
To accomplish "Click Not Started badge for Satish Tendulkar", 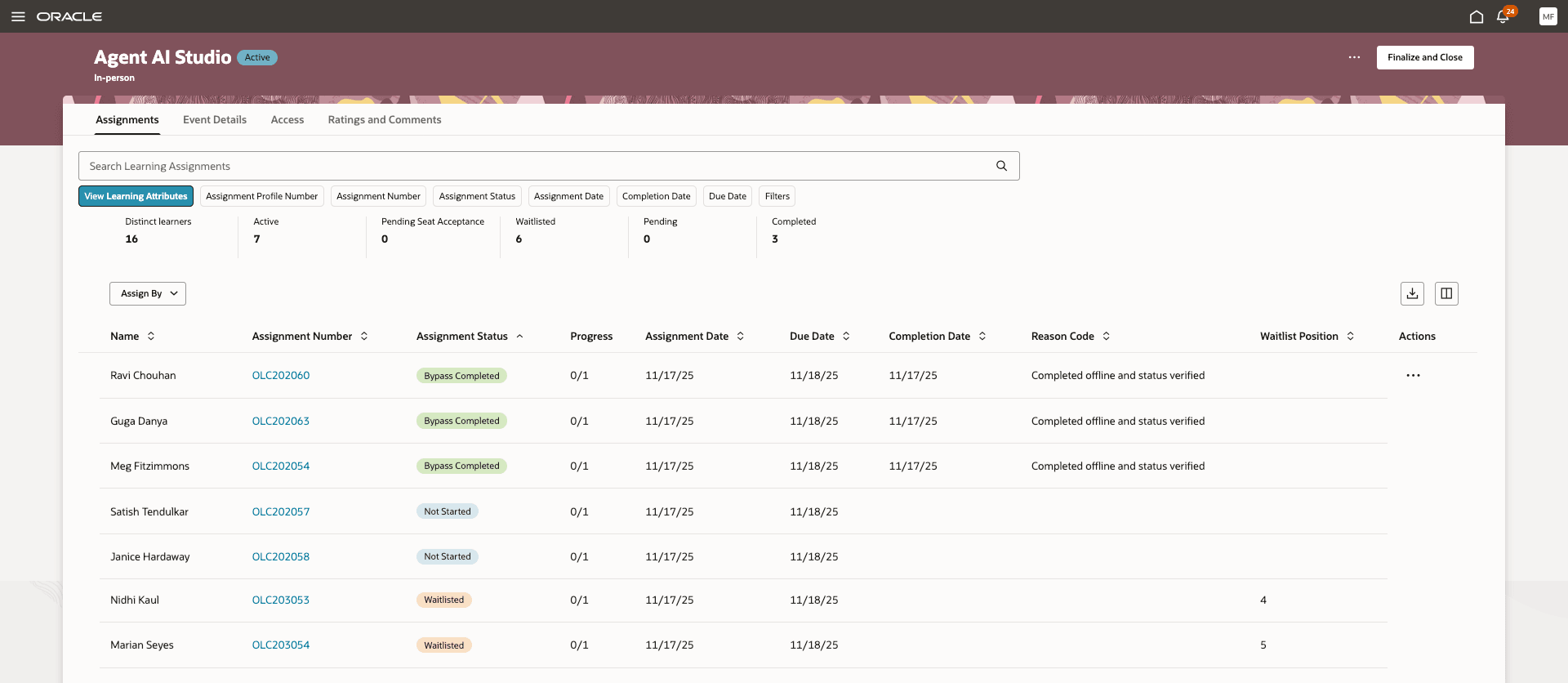I will point(448,511).
